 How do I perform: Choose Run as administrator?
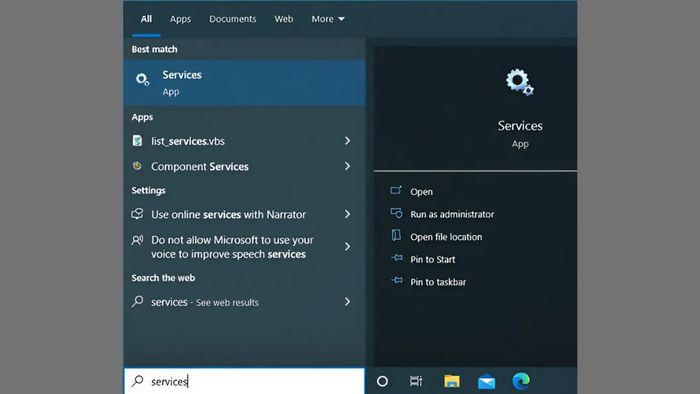click(x=452, y=214)
